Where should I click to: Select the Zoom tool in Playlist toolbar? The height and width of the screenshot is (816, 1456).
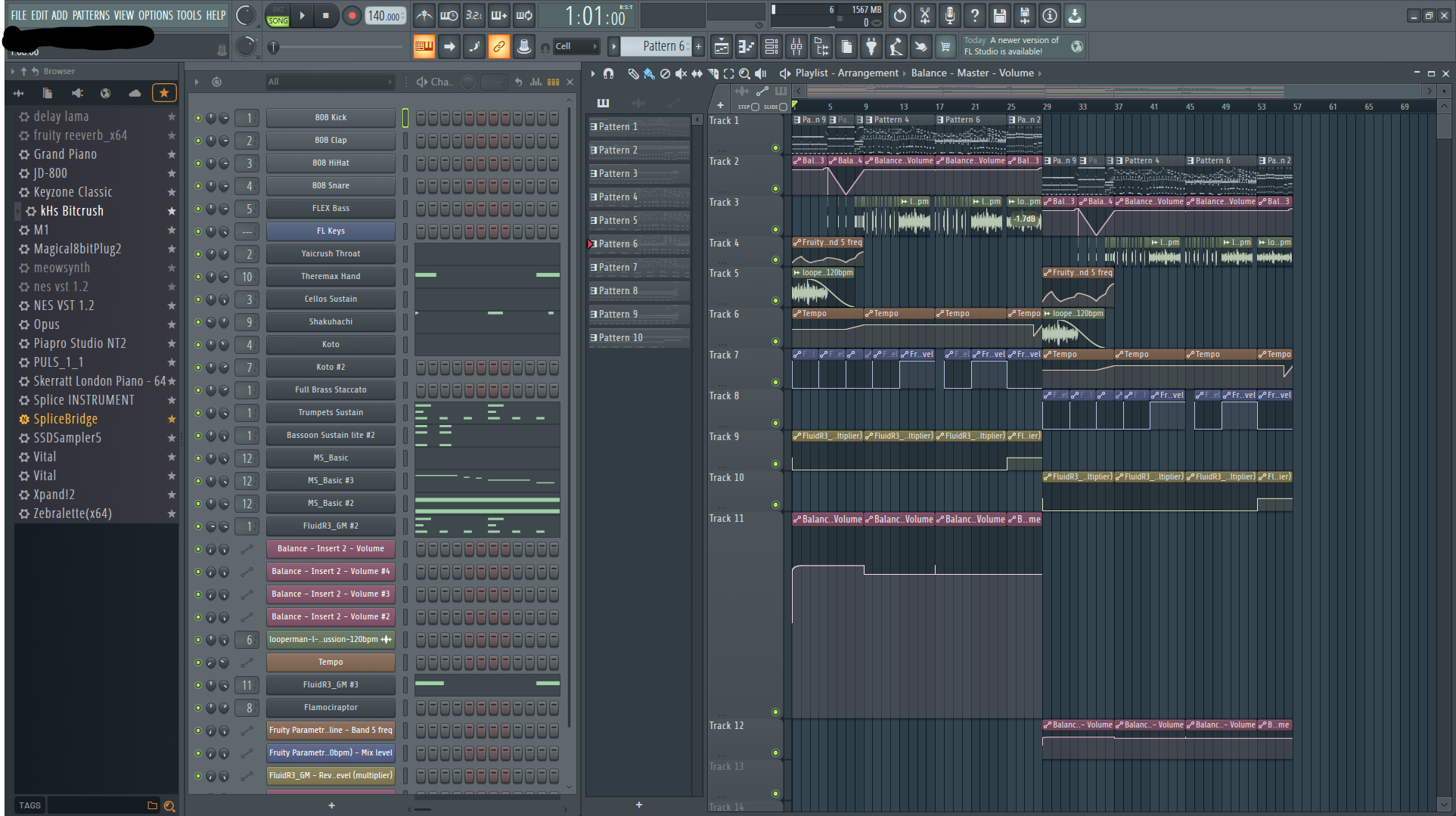(744, 73)
